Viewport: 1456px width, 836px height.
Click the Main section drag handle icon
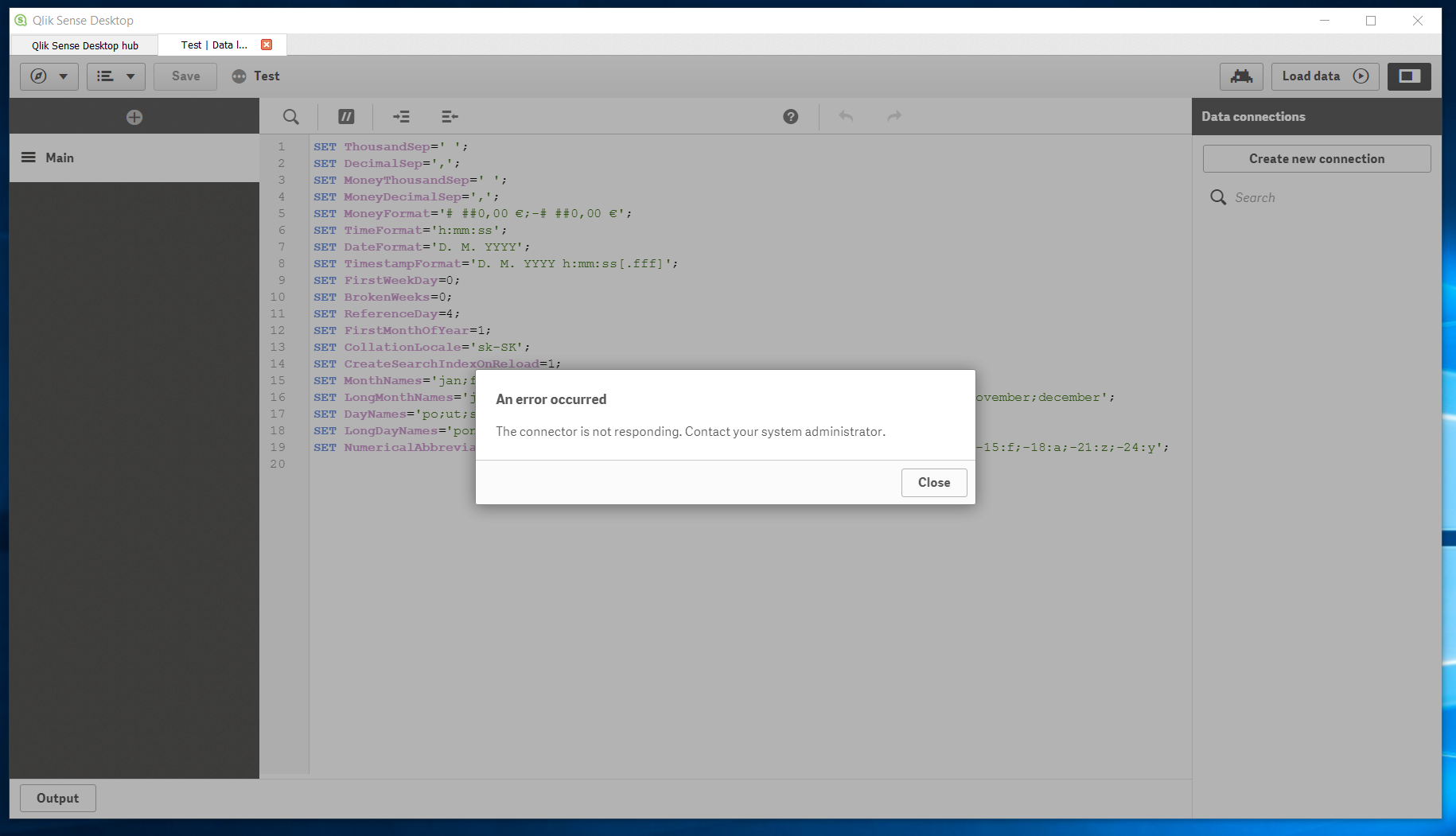(29, 157)
